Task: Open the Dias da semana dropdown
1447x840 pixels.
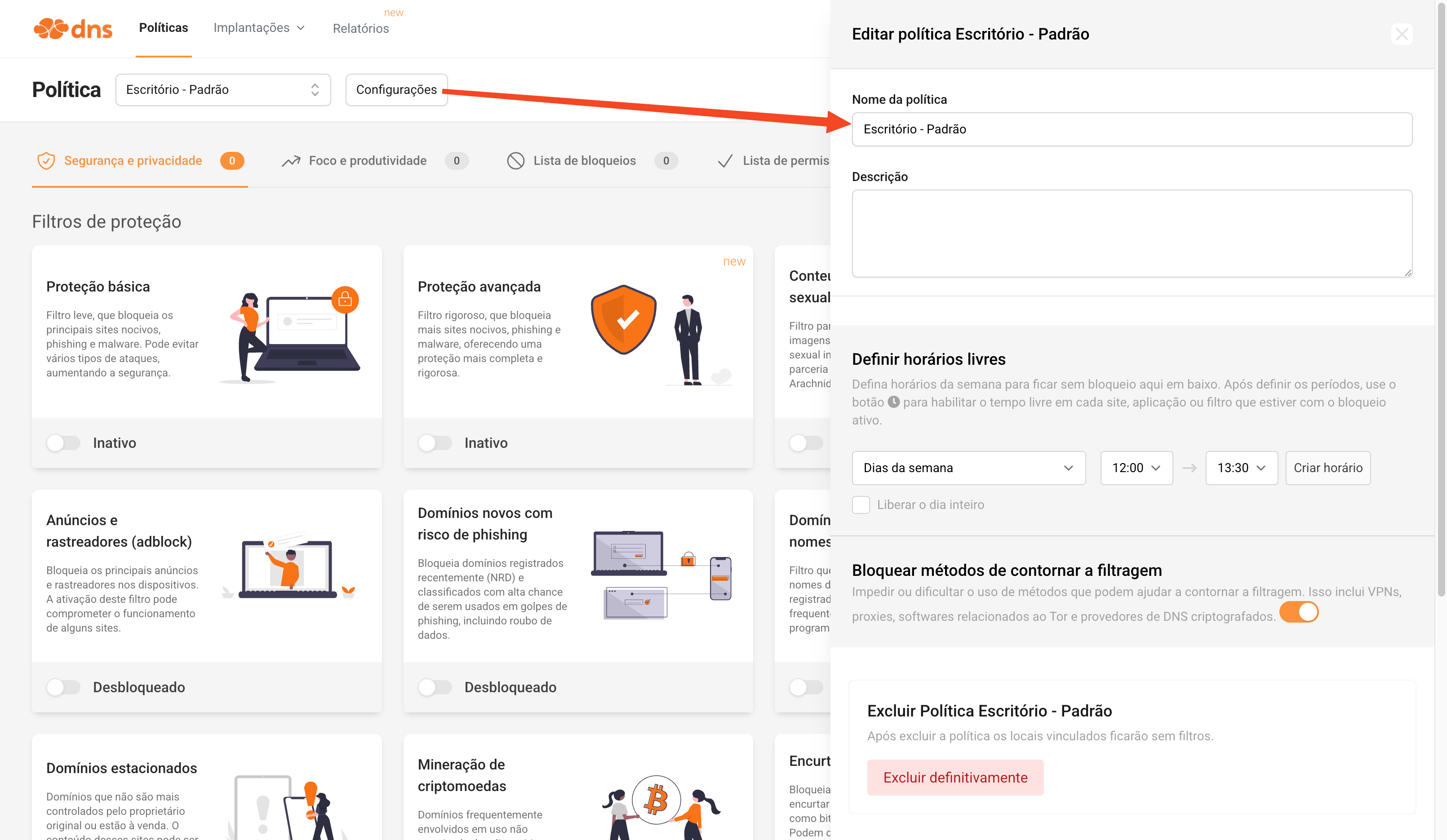Action: pos(968,468)
